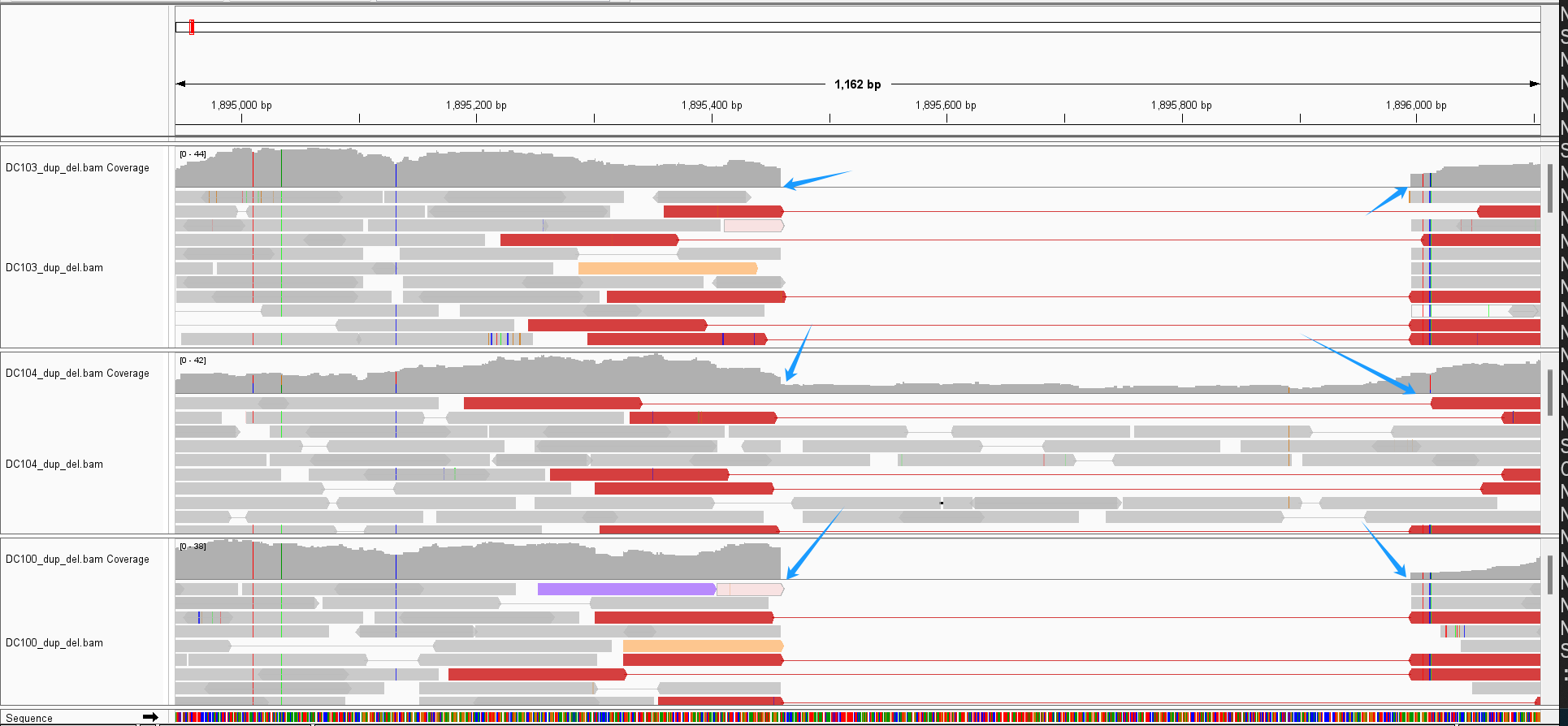Click the 1,895,600 bp ruler label
This screenshot has height=726, width=1568.
pyautogui.click(x=946, y=106)
